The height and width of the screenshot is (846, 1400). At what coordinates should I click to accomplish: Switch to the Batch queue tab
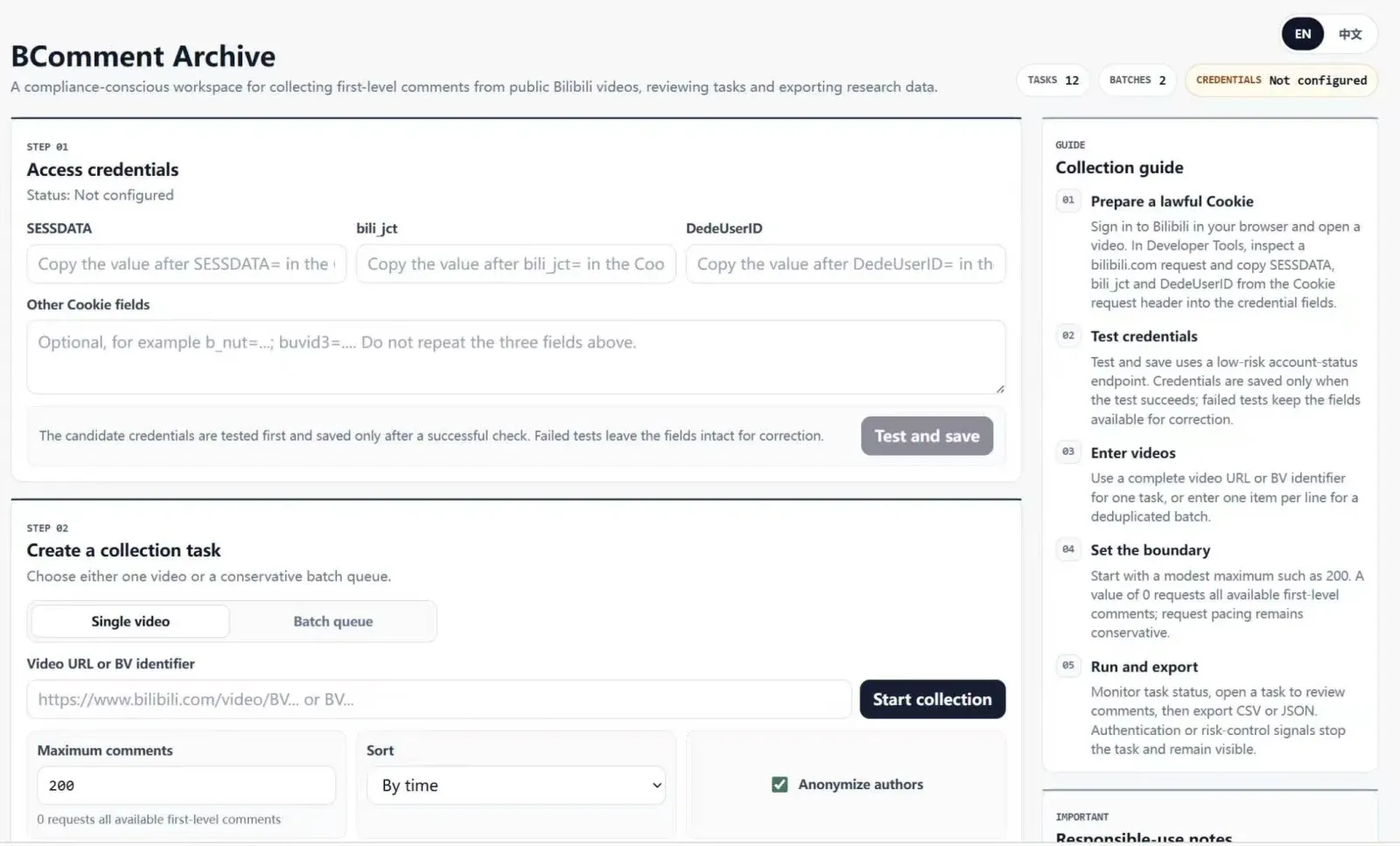[x=332, y=621]
